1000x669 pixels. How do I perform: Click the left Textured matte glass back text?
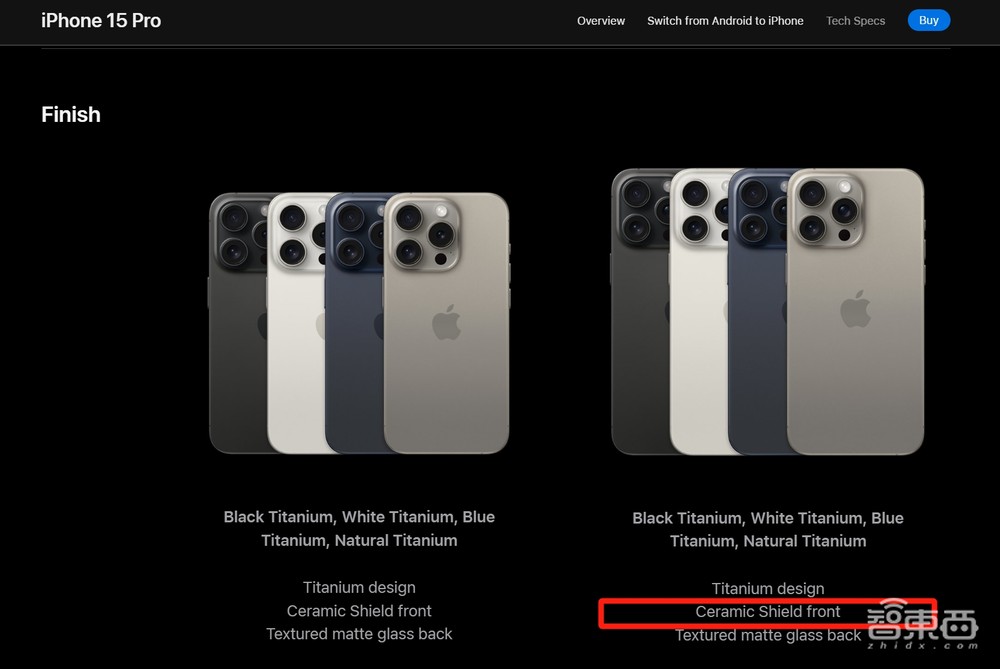point(359,634)
